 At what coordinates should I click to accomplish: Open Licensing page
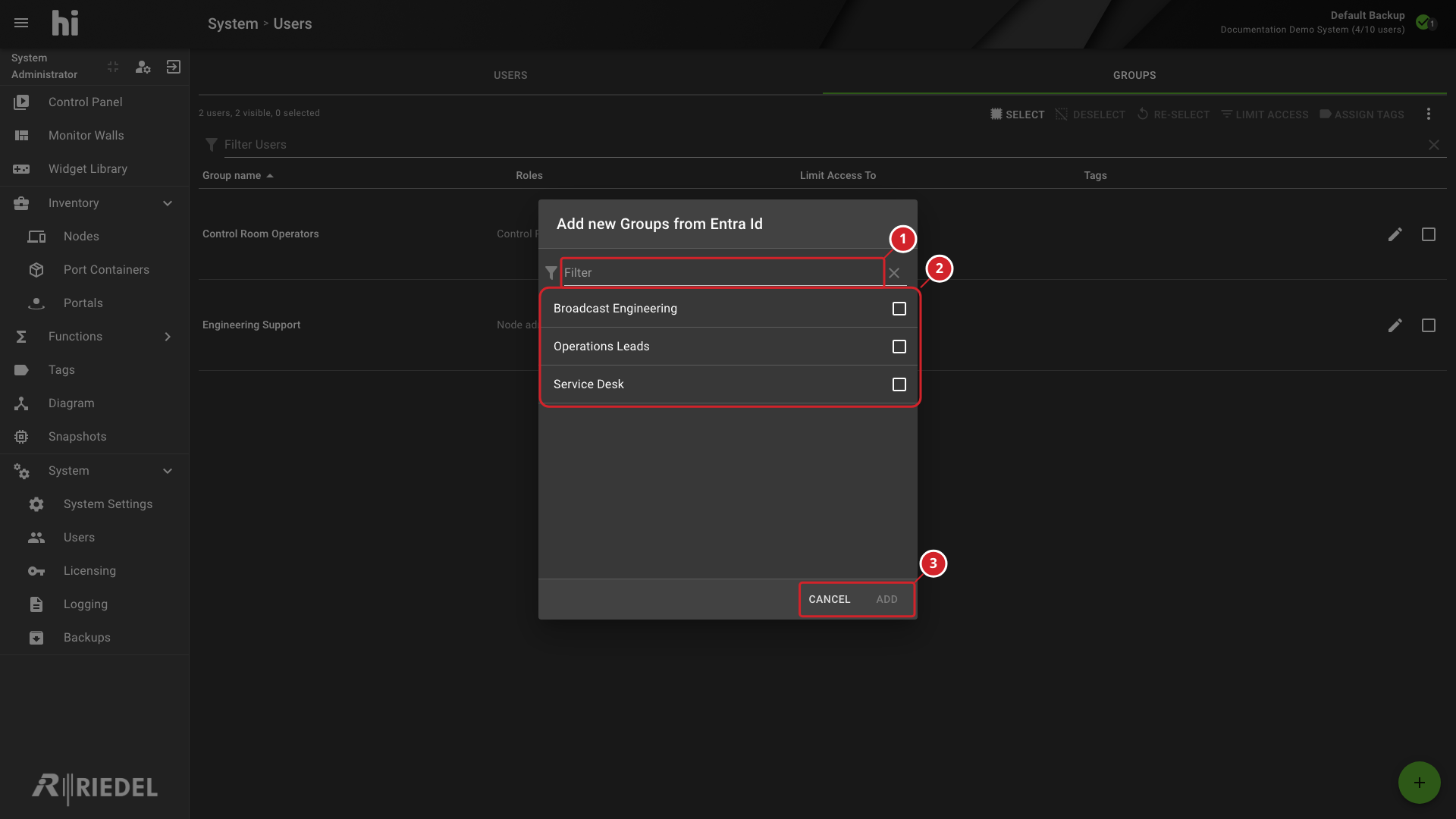[x=94, y=570]
